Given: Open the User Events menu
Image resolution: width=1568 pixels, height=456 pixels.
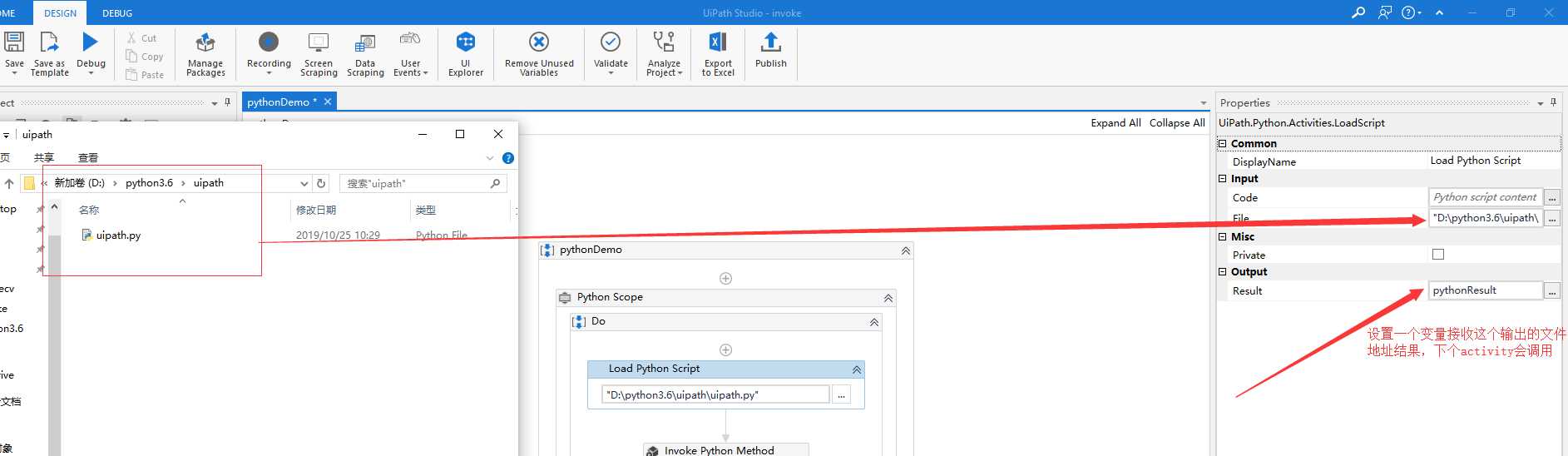Looking at the screenshot, I should point(410,55).
